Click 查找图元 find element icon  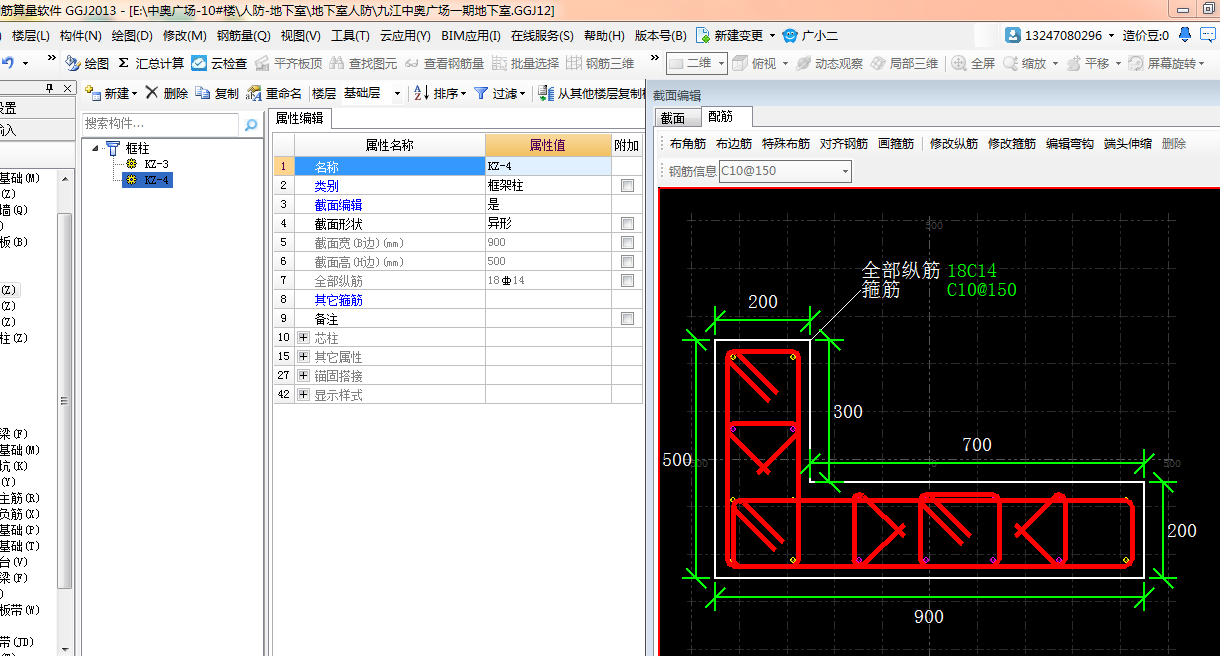click(337, 63)
